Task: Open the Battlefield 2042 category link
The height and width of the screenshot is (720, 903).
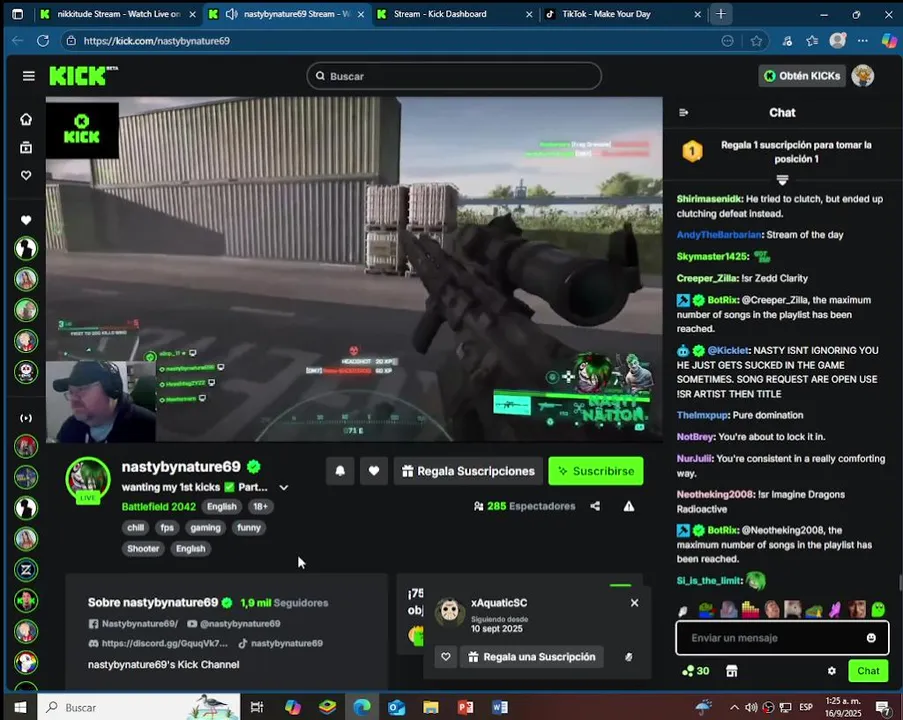Action: click(x=159, y=506)
